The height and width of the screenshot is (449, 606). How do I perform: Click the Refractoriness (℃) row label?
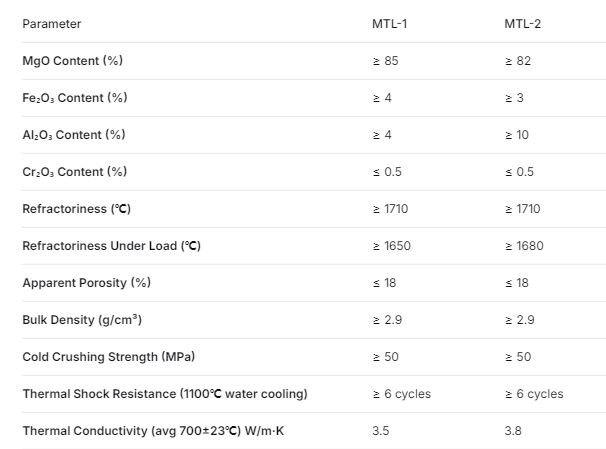pos(77,209)
